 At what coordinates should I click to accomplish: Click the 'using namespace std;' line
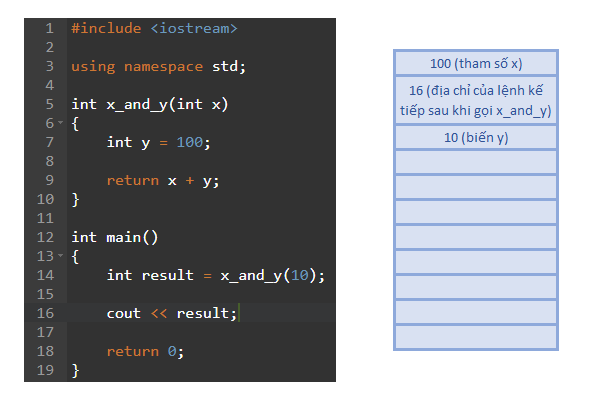coord(158,66)
